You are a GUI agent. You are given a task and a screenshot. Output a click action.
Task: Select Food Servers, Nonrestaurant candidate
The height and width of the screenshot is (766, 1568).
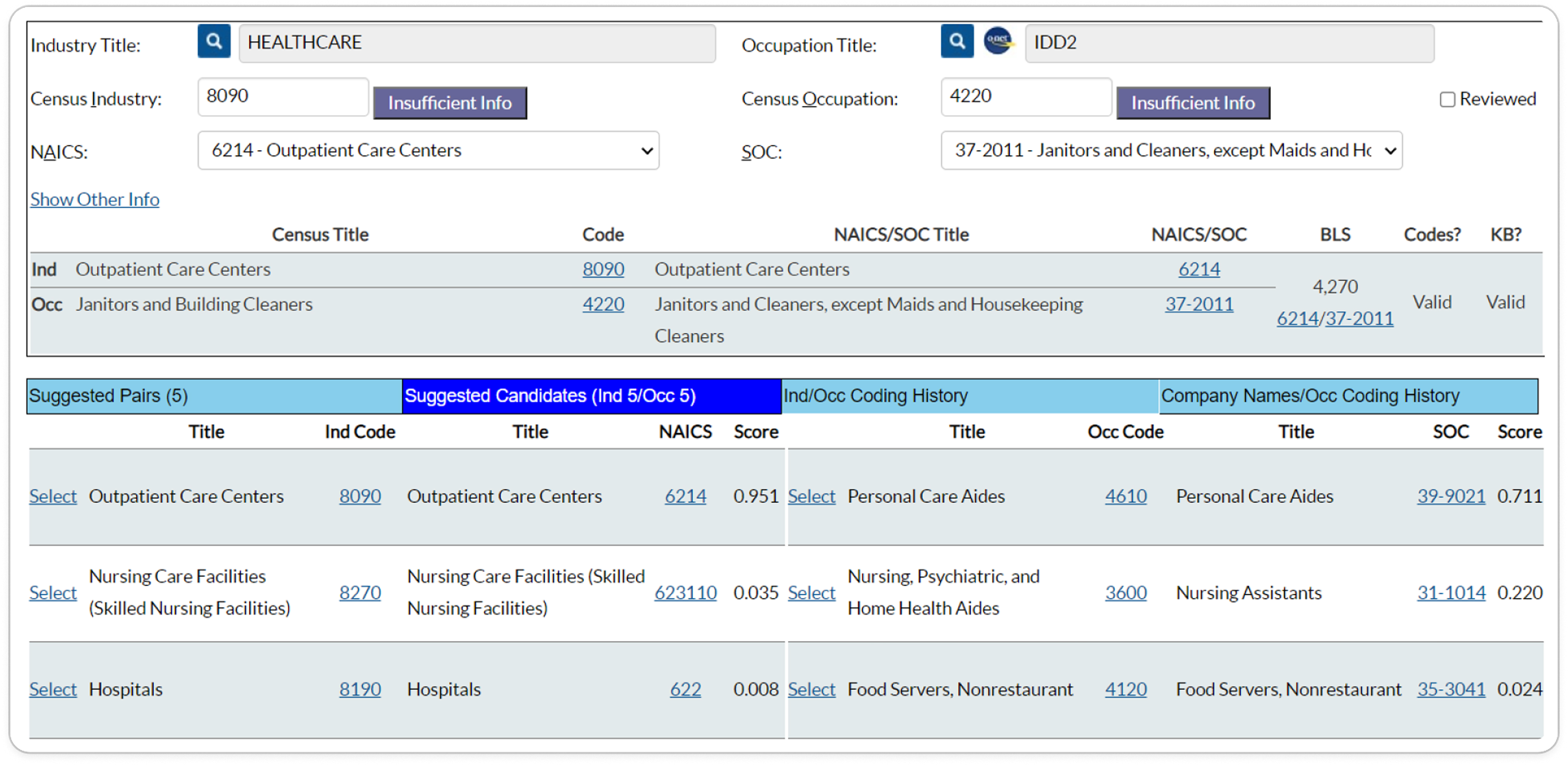pyautogui.click(x=811, y=689)
